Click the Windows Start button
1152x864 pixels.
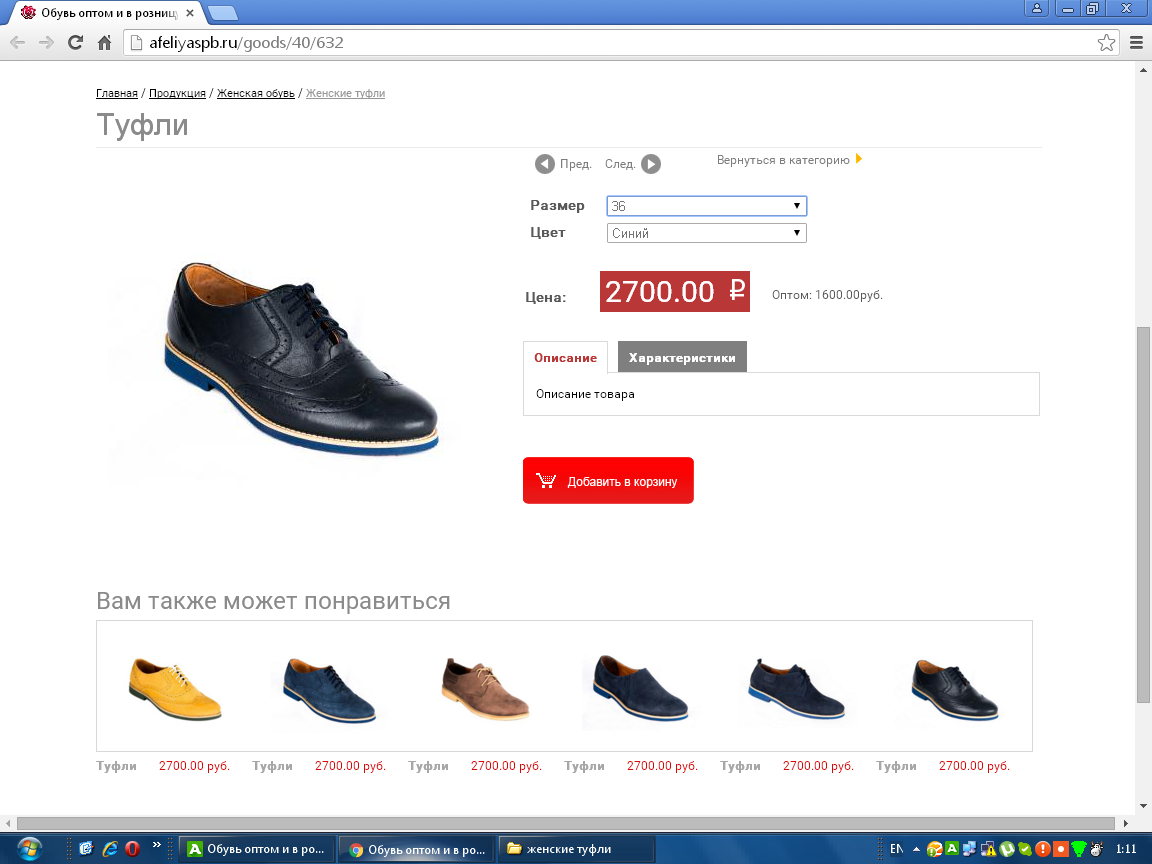(30, 848)
